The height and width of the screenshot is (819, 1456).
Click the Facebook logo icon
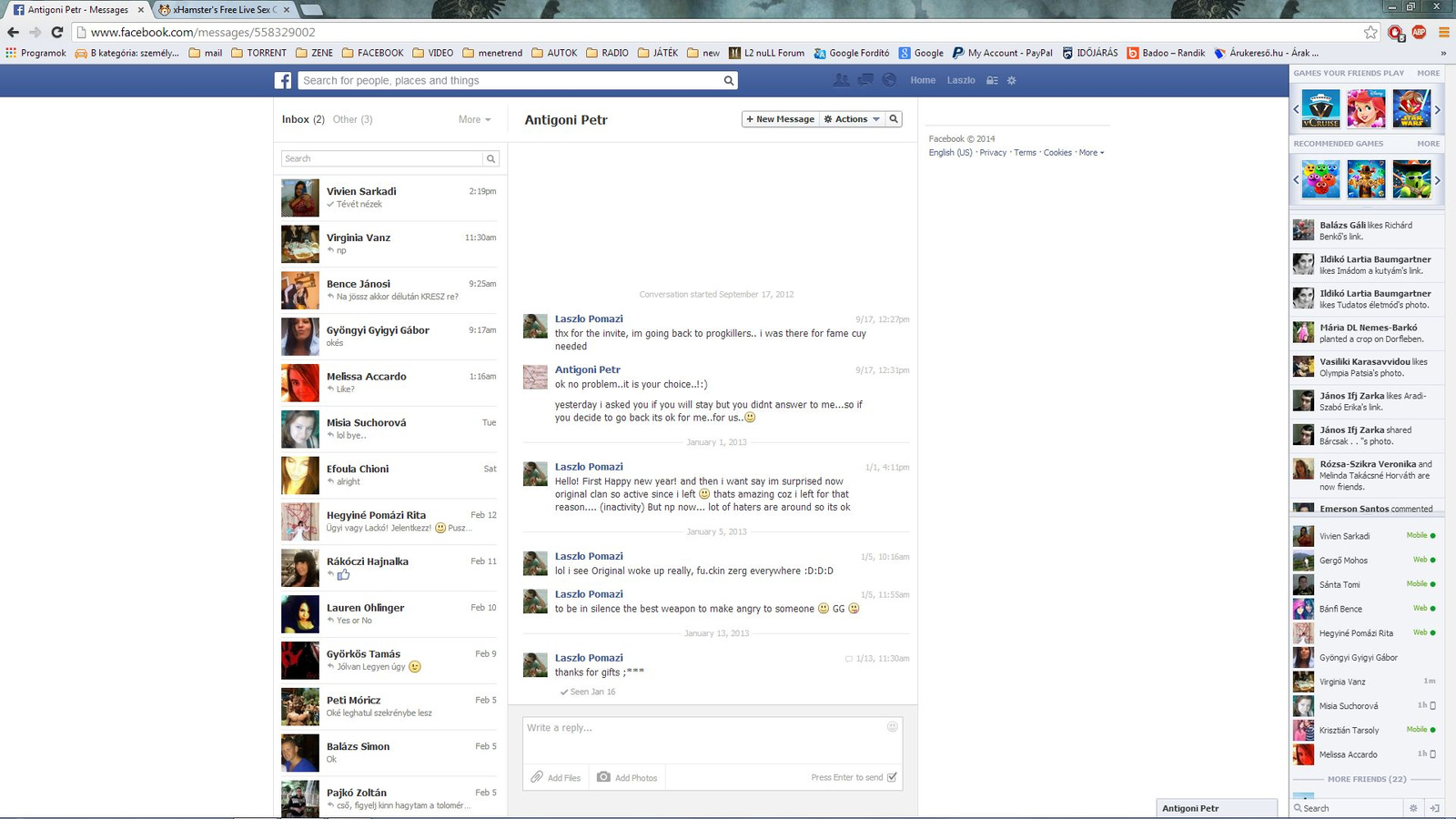[283, 80]
